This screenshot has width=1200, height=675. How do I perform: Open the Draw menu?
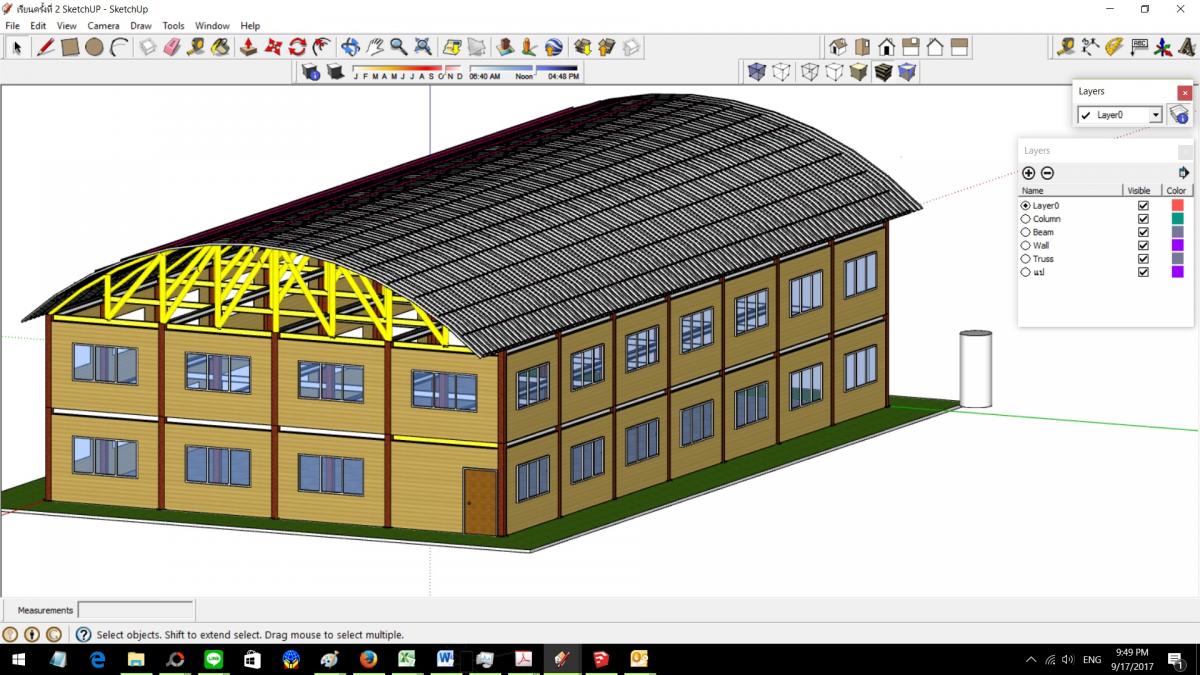[141, 26]
